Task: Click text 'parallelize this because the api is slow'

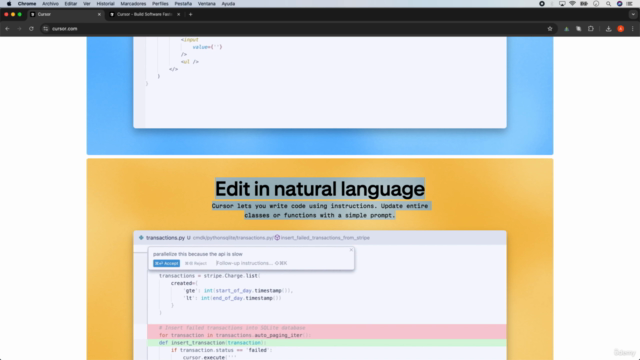Action: pos(198,254)
